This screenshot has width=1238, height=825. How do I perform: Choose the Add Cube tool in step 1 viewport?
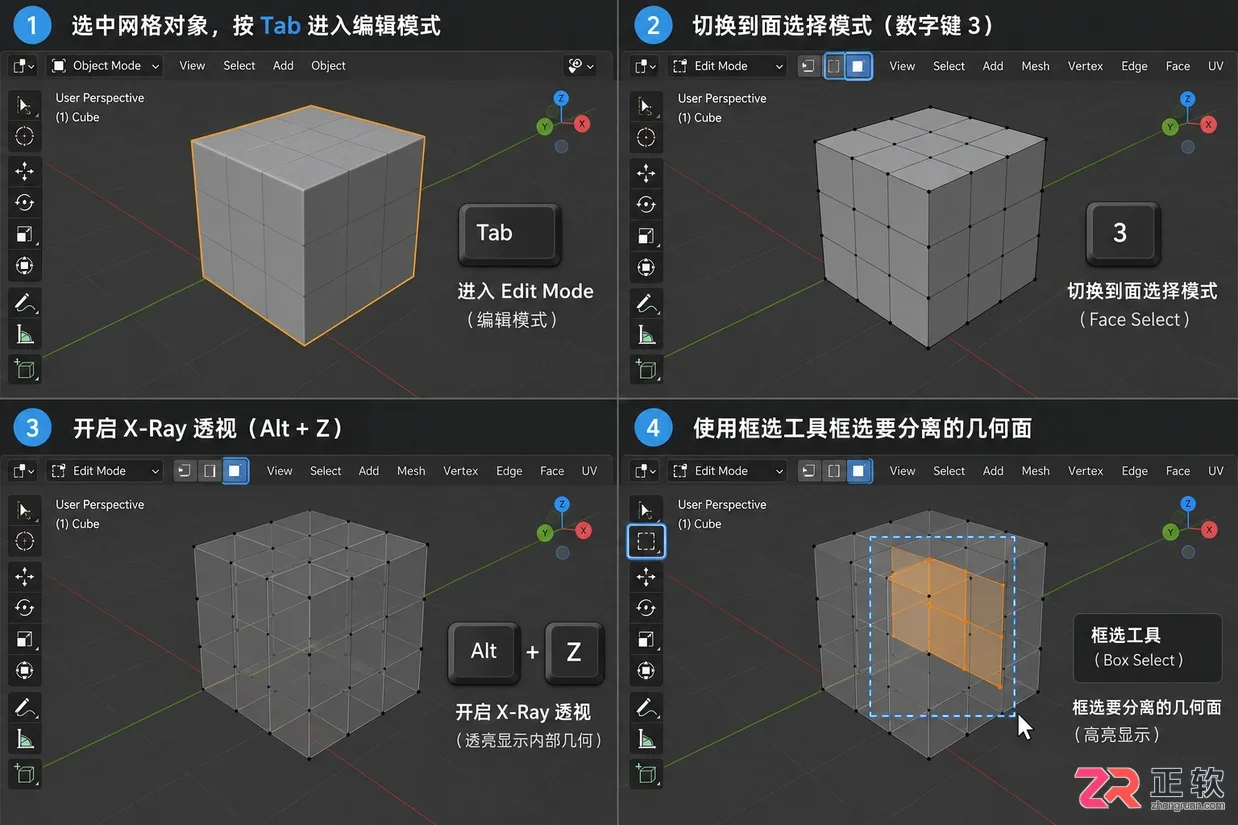[x=25, y=368]
